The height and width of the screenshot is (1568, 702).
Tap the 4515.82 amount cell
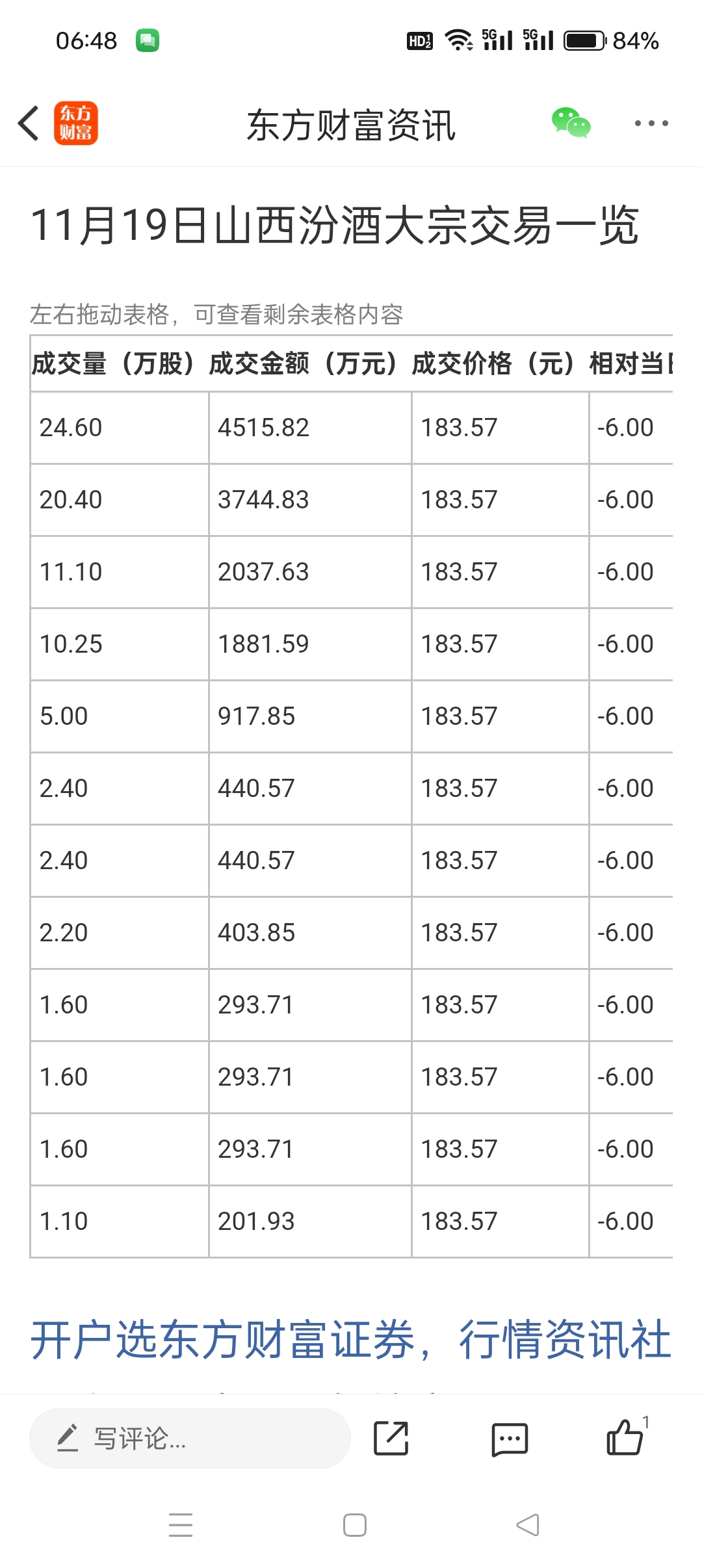pyautogui.click(x=310, y=428)
